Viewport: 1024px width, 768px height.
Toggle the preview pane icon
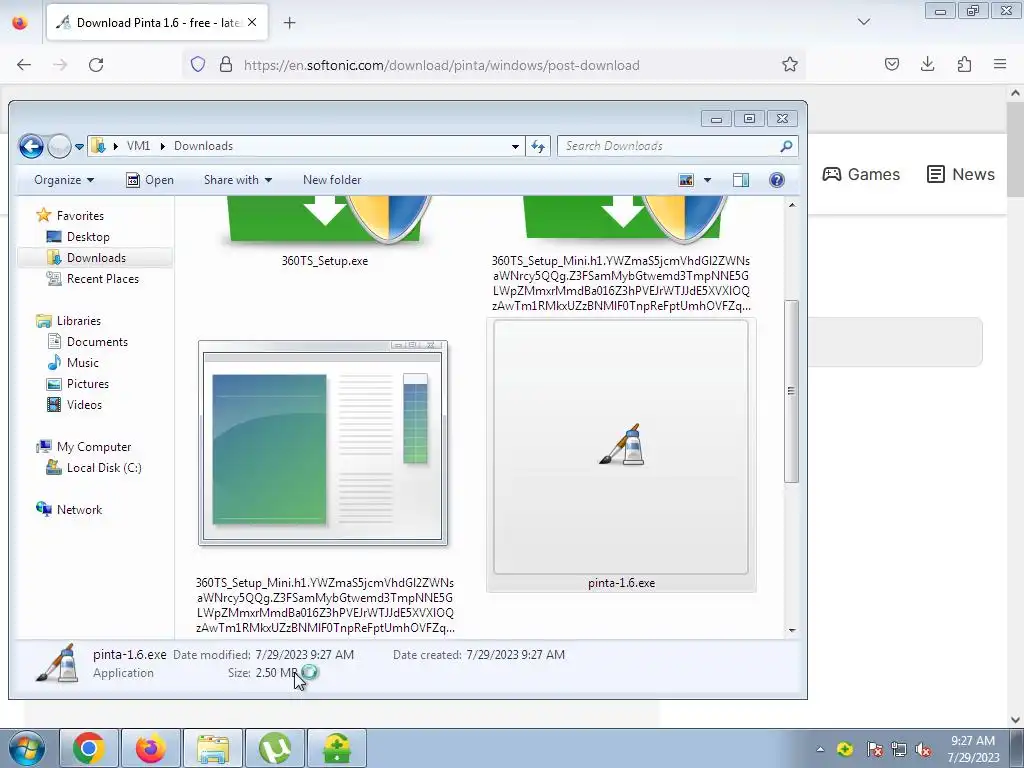(x=741, y=180)
